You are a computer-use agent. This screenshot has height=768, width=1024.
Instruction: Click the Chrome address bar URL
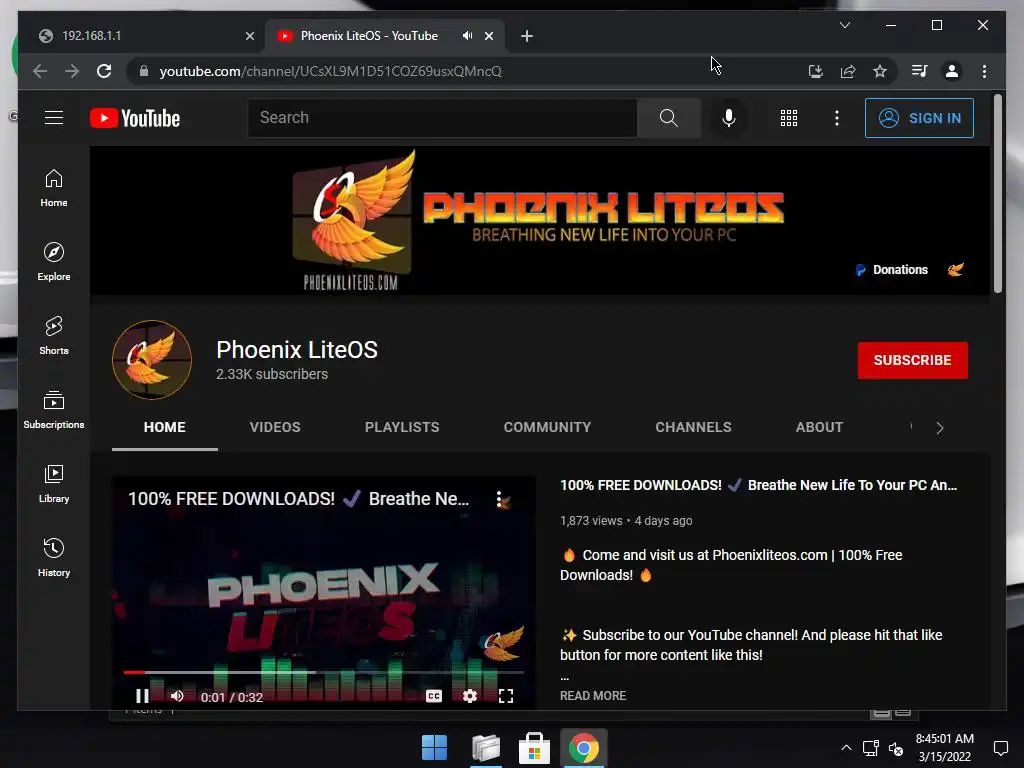(x=330, y=71)
